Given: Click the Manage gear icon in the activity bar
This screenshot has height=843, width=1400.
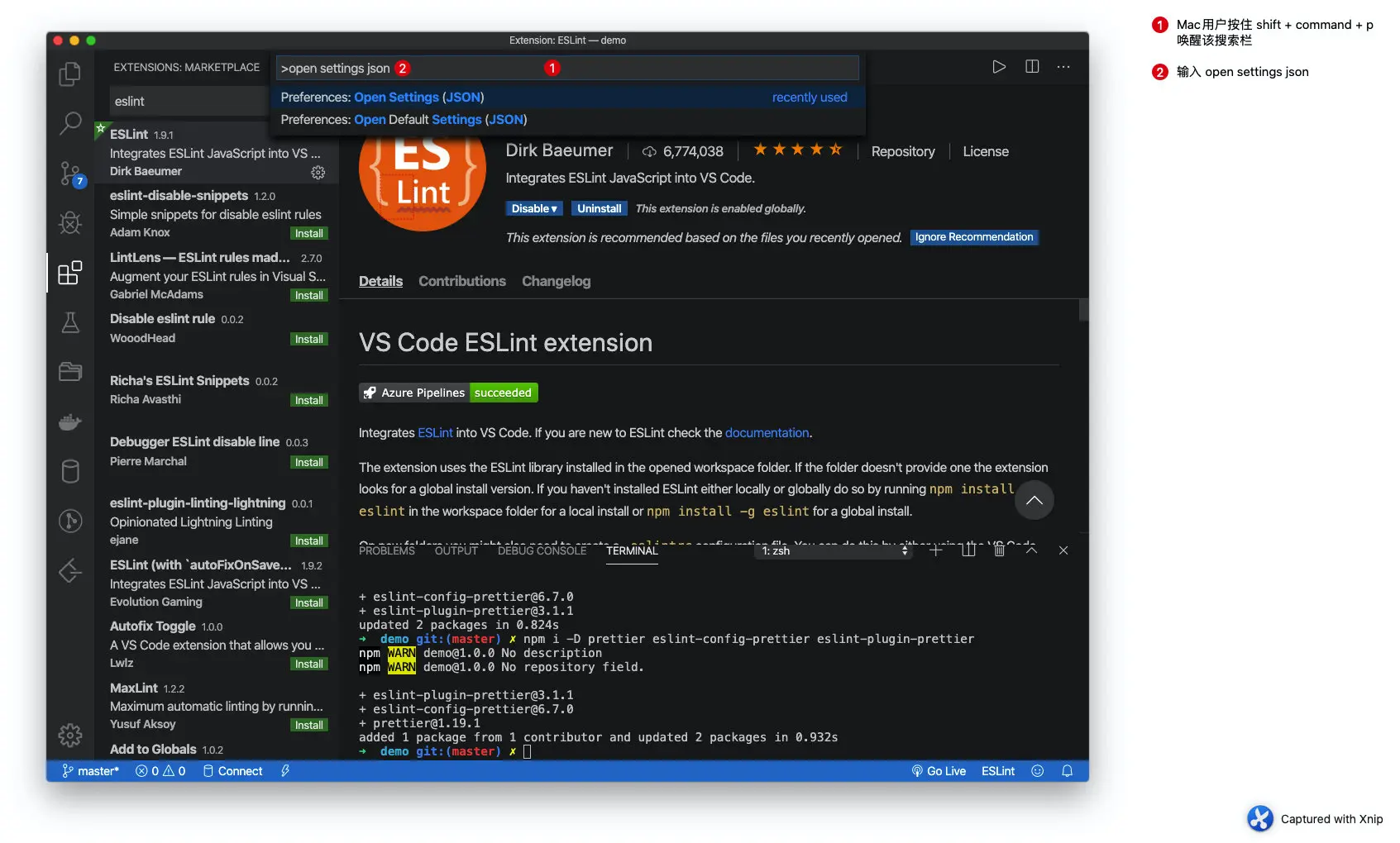Looking at the screenshot, I should [x=70, y=735].
